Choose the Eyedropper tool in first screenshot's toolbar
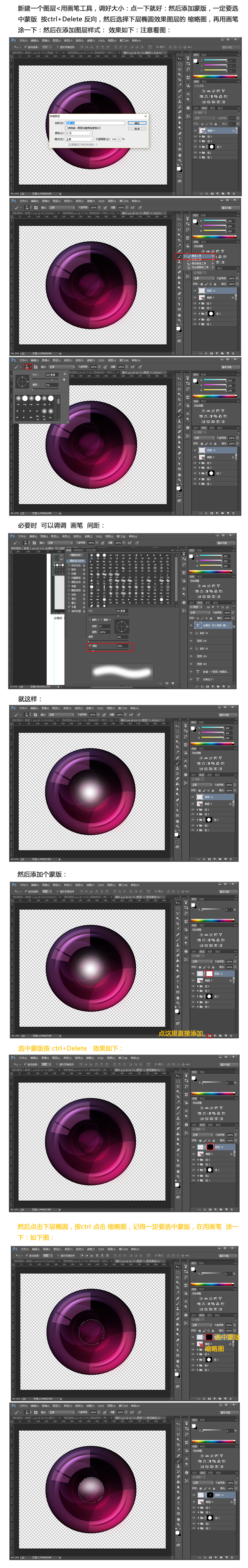Image resolution: width=248 pixels, height=1568 pixels. [x=180, y=85]
